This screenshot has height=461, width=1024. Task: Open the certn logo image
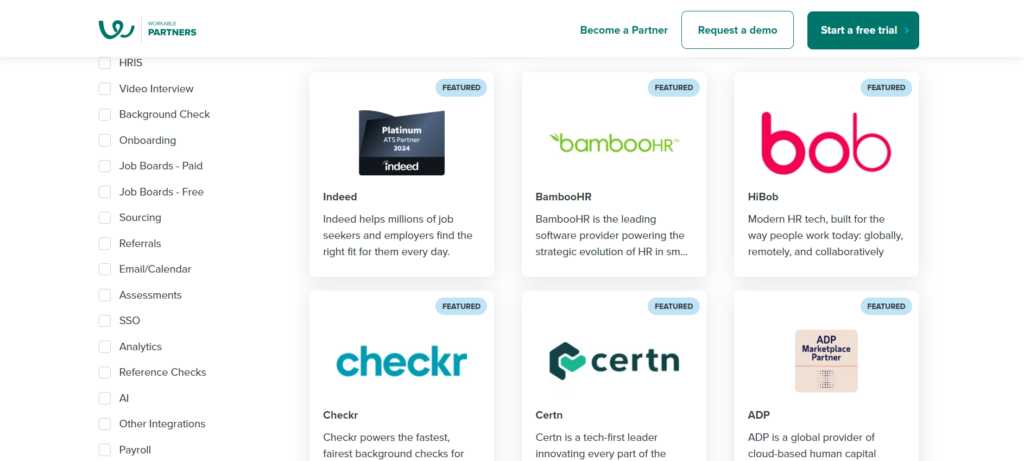pyautogui.click(x=614, y=361)
